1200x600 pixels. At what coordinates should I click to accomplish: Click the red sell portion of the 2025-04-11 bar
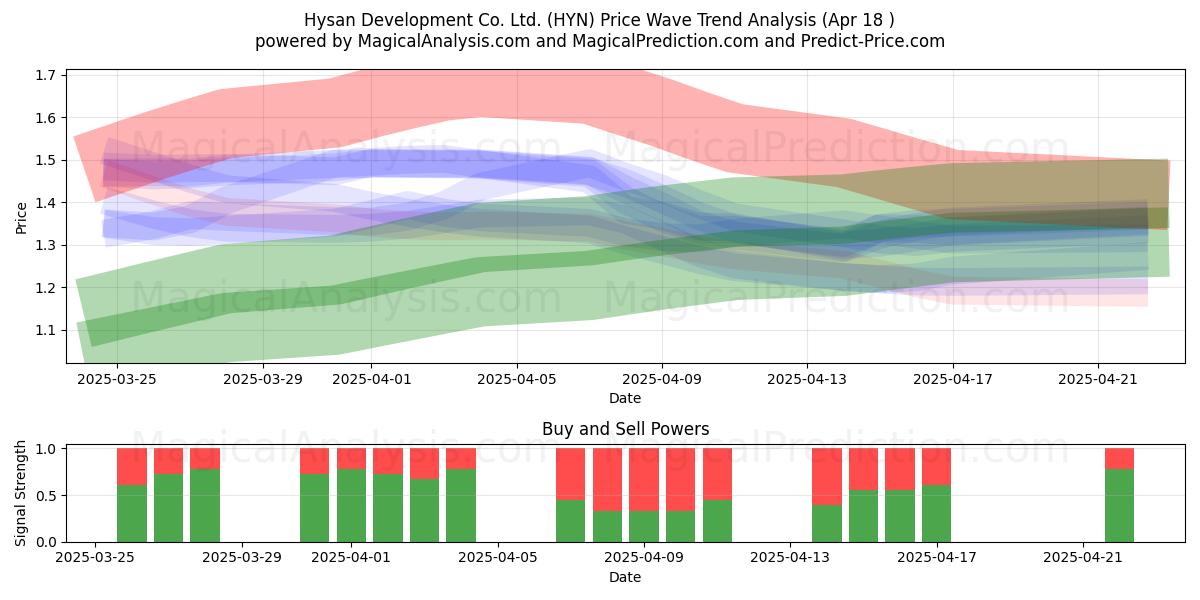point(717,474)
